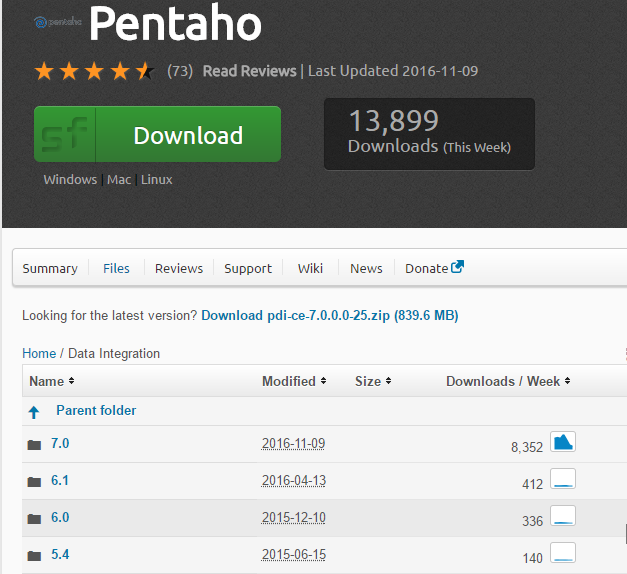Click the (73) review count
The image size is (627, 574).
(x=180, y=71)
